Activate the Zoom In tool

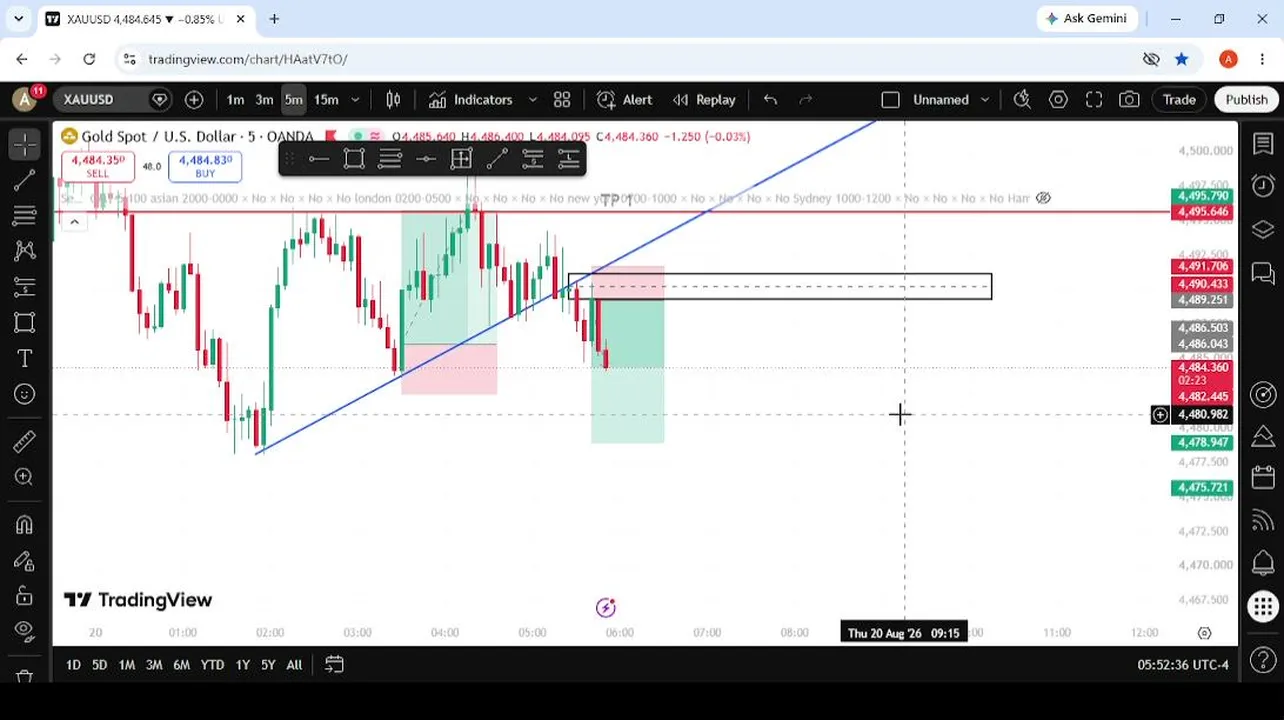pyautogui.click(x=25, y=477)
